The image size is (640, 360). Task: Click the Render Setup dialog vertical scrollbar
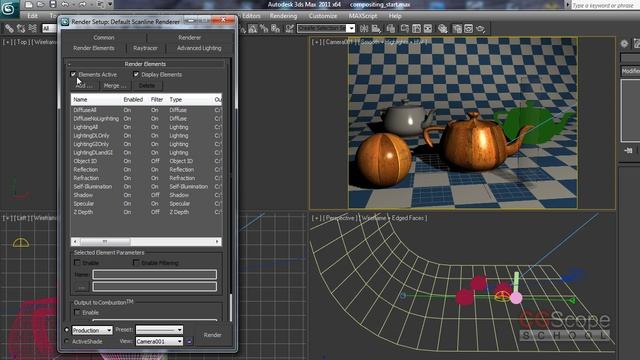tap(231, 307)
